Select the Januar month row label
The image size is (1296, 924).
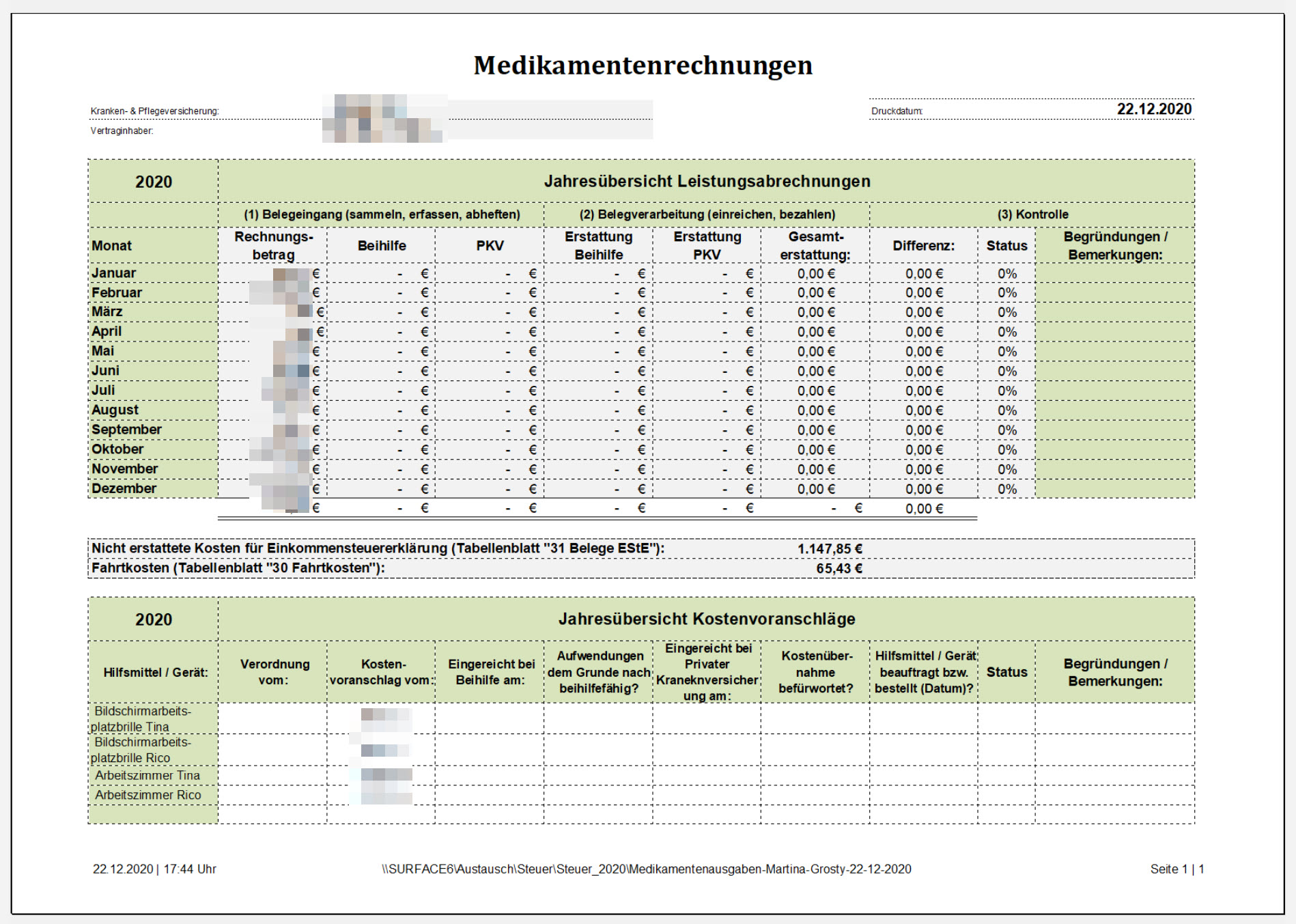coord(114,273)
